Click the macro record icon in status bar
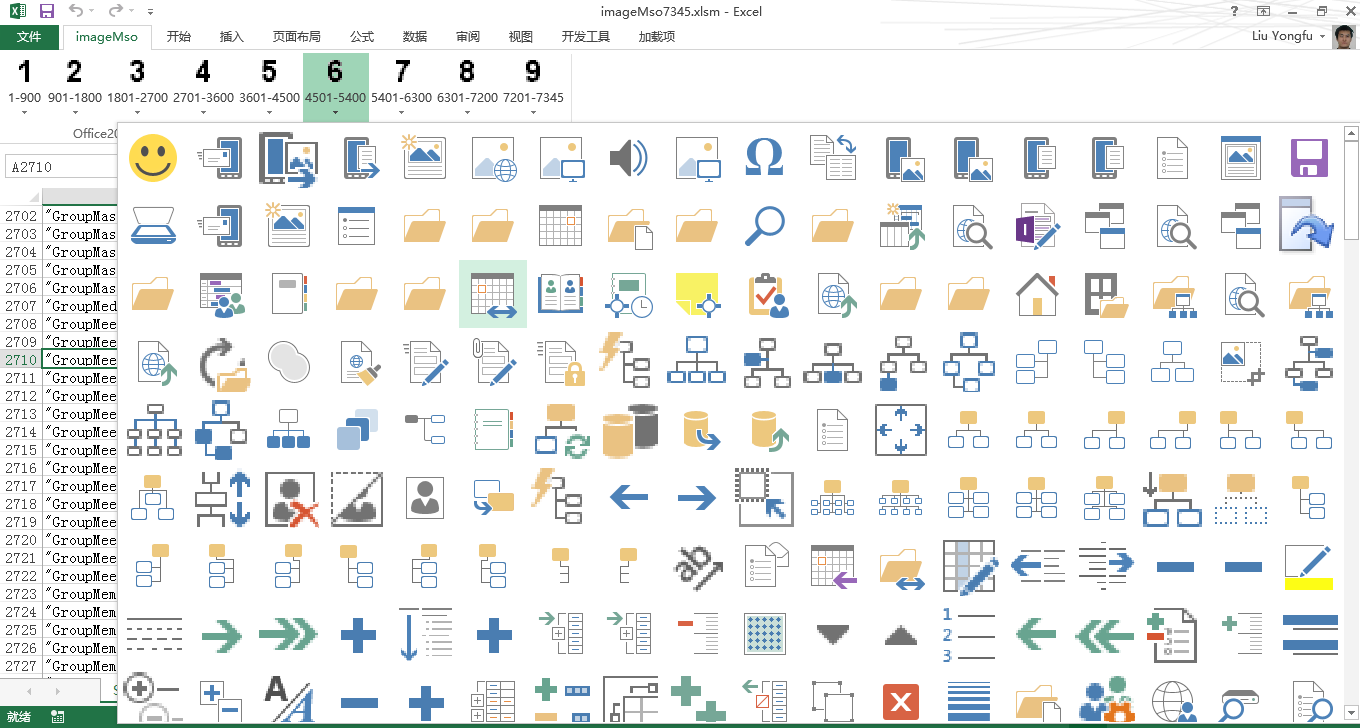 click(58, 717)
